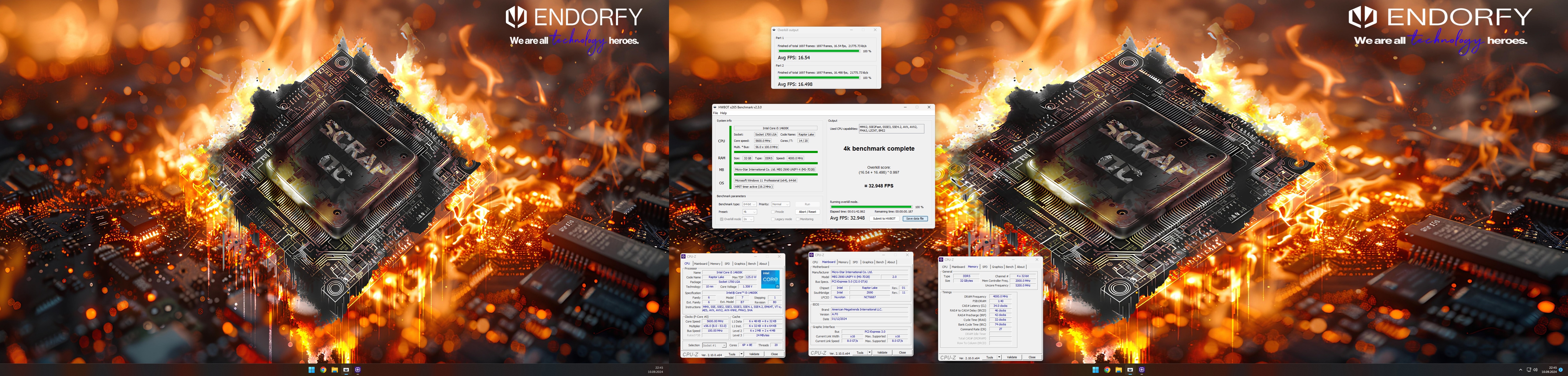Click the HWBOT x265 Benchmark title bar icon
The image size is (1568, 376).
(715, 107)
